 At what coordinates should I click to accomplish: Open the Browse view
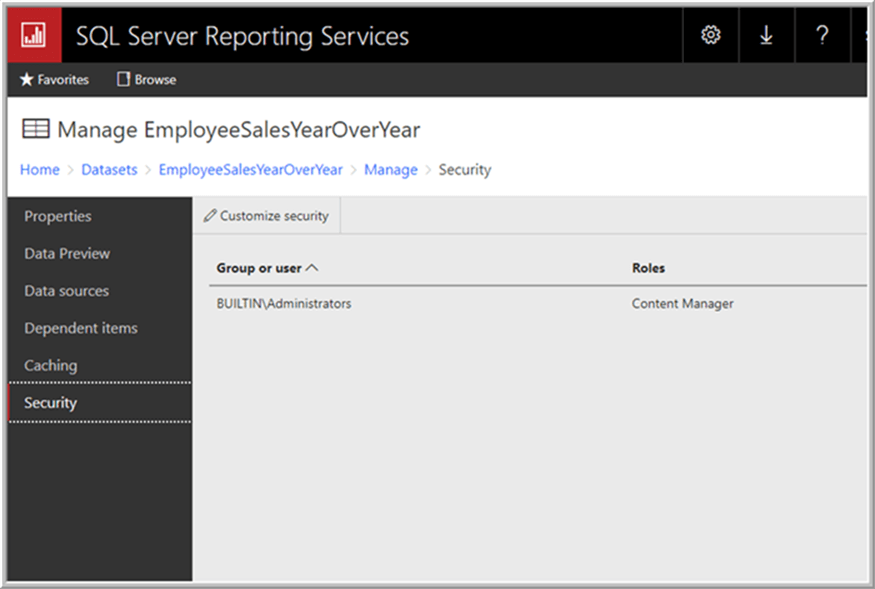(x=147, y=79)
